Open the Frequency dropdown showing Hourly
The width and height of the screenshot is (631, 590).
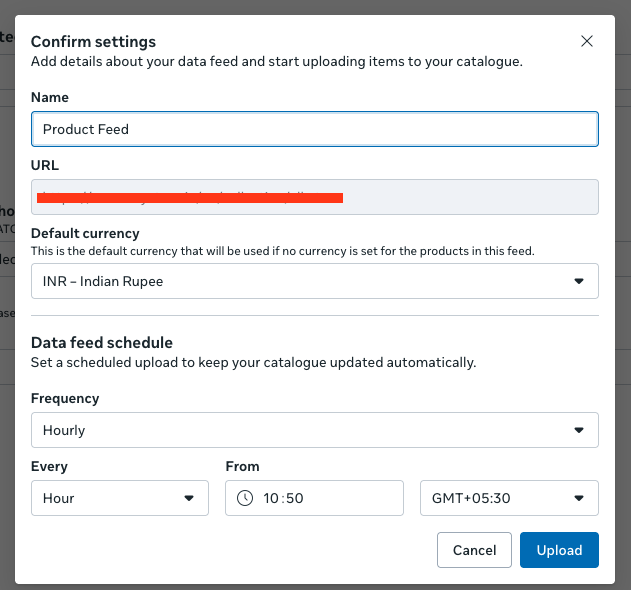314,430
